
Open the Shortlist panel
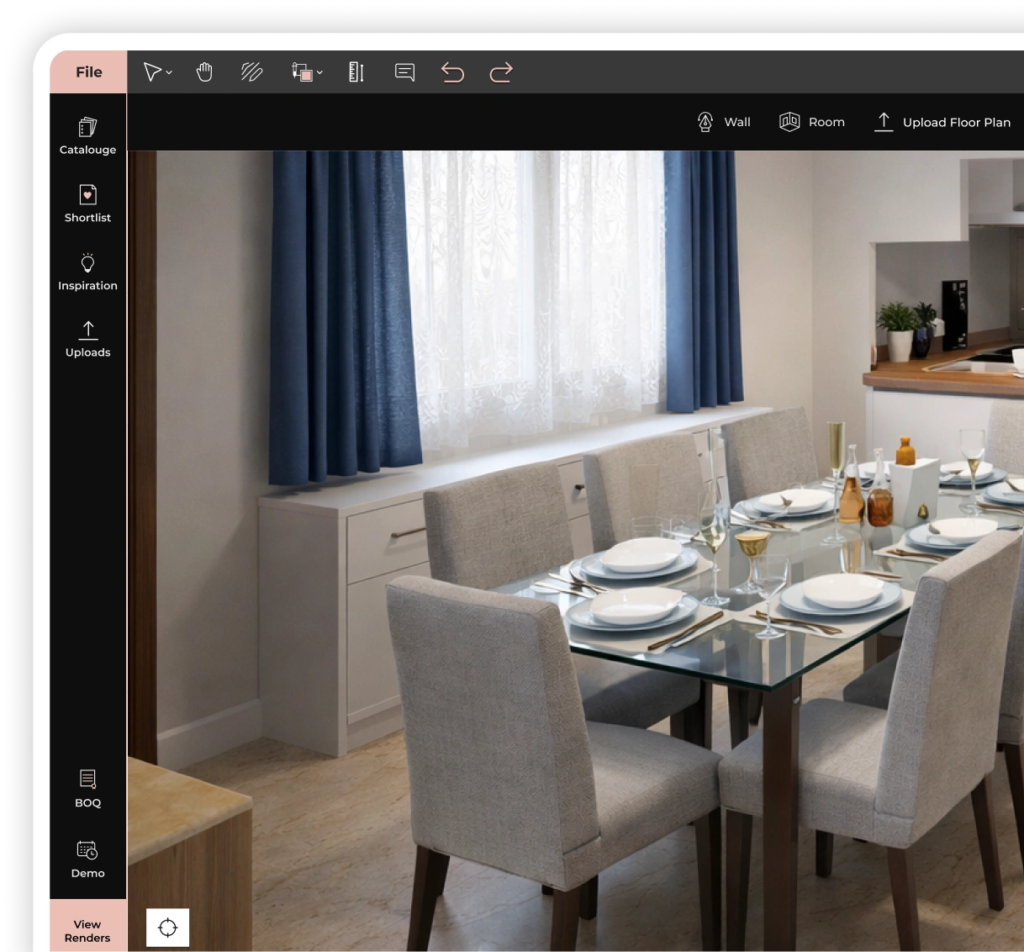(88, 204)
